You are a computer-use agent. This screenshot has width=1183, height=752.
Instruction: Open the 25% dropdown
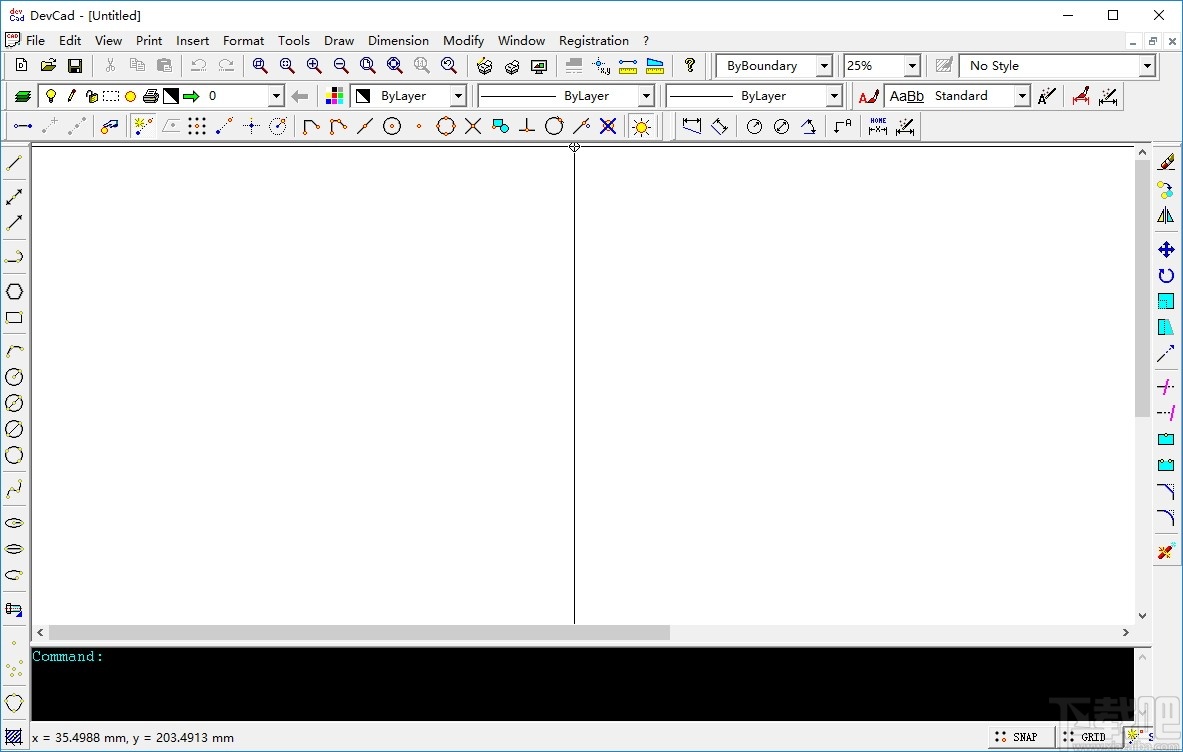coord(912,66)
